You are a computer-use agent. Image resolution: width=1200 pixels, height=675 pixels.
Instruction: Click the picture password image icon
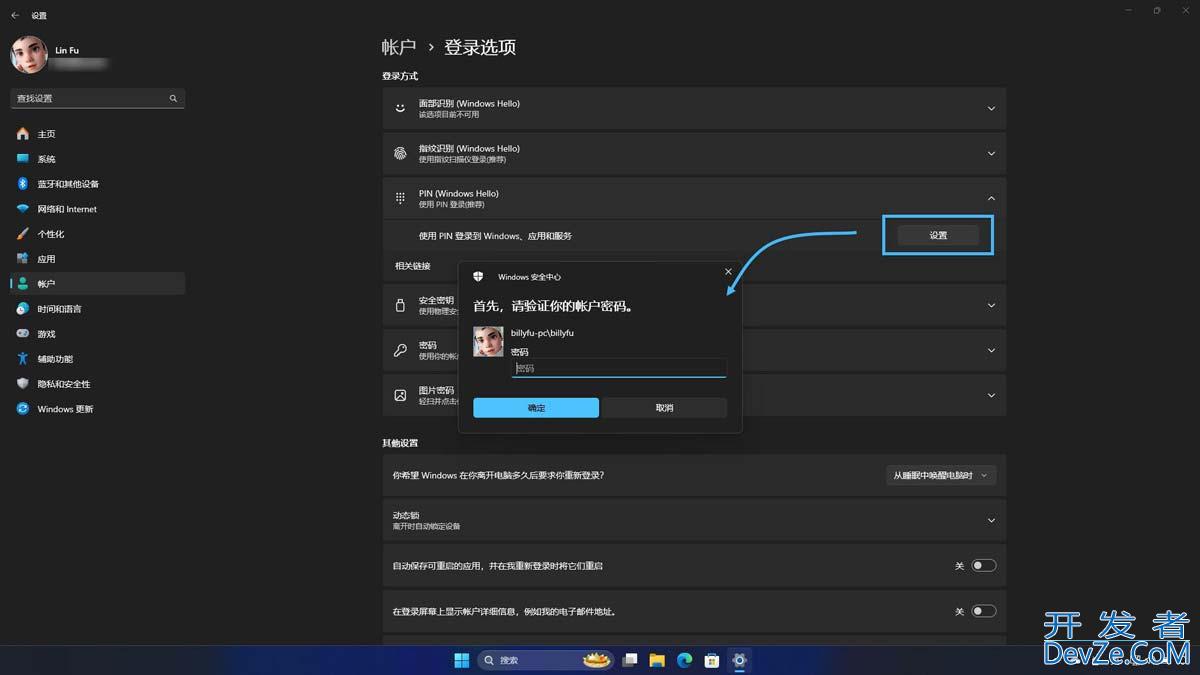coord(400,395)
